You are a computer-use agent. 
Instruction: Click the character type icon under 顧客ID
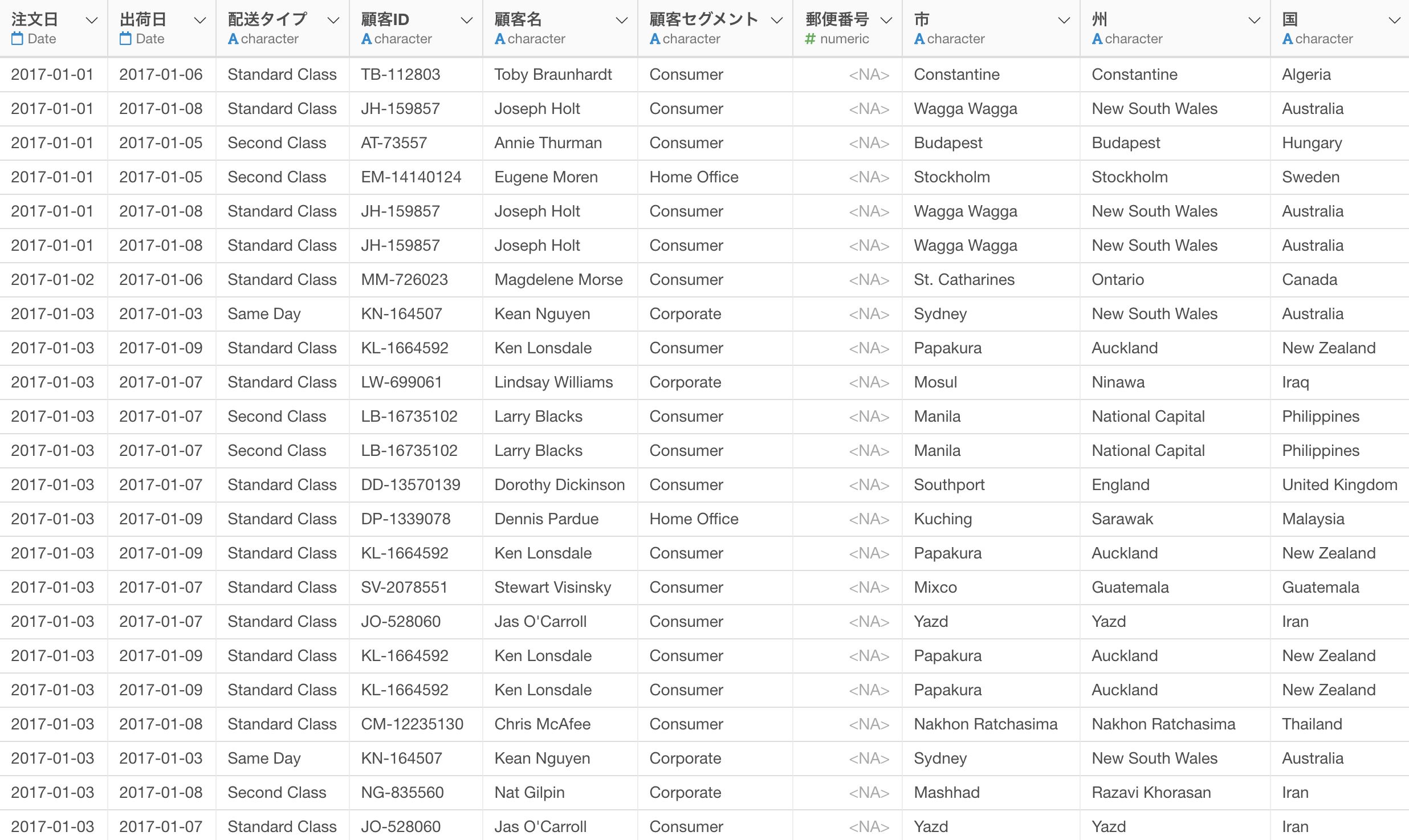[x=366, y=39]
